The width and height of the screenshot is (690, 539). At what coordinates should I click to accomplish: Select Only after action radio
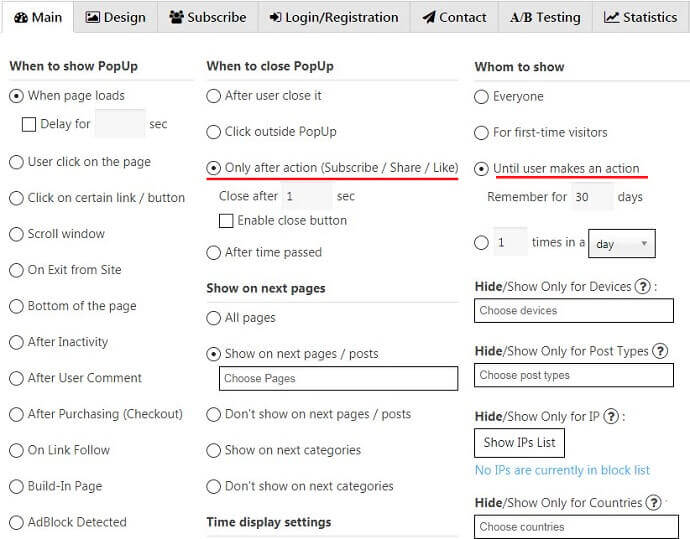pos(213,168)
